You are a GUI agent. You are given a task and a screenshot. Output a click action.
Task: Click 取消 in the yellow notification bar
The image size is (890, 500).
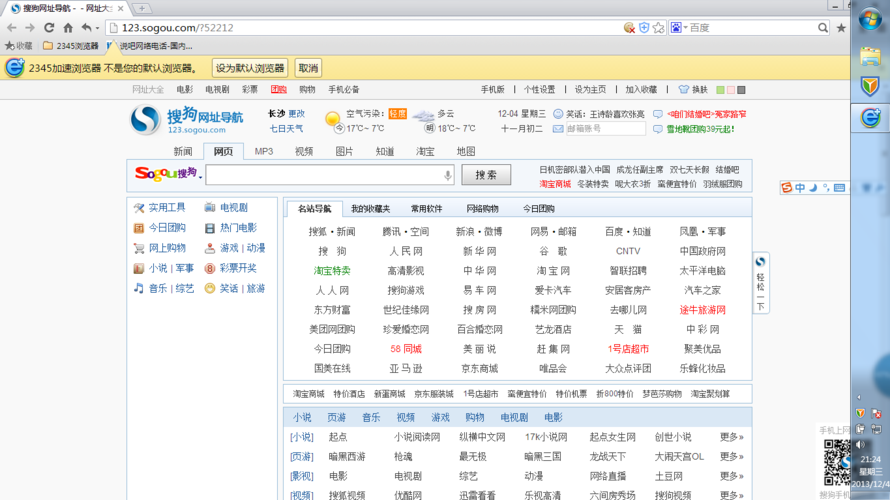(x=308, y=68)
